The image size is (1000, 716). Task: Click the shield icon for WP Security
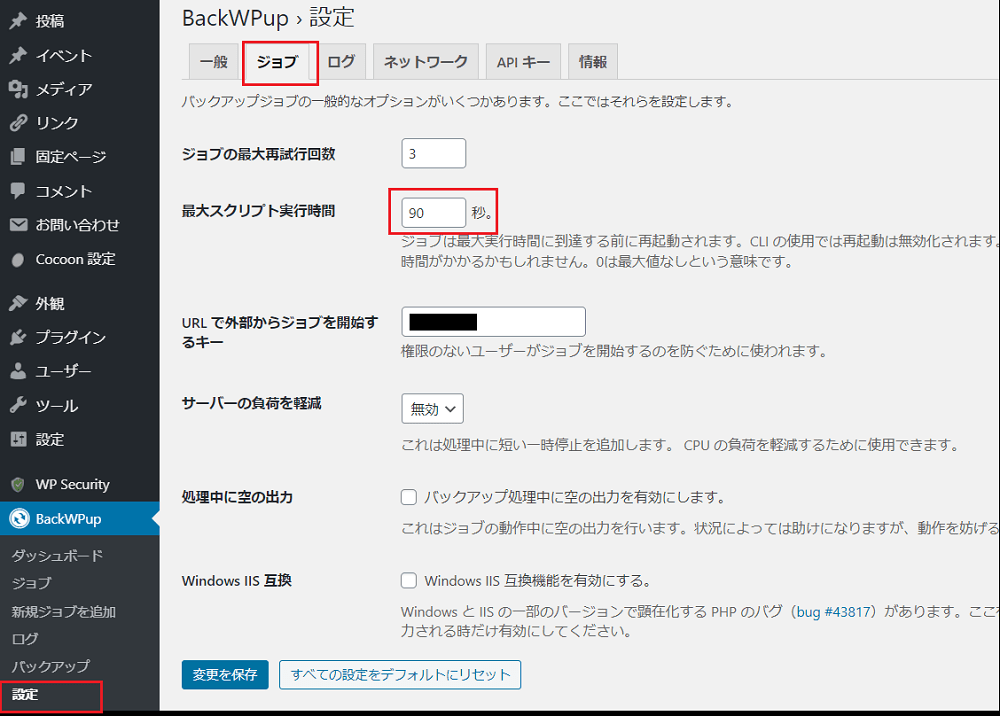(x=18, y=484)
